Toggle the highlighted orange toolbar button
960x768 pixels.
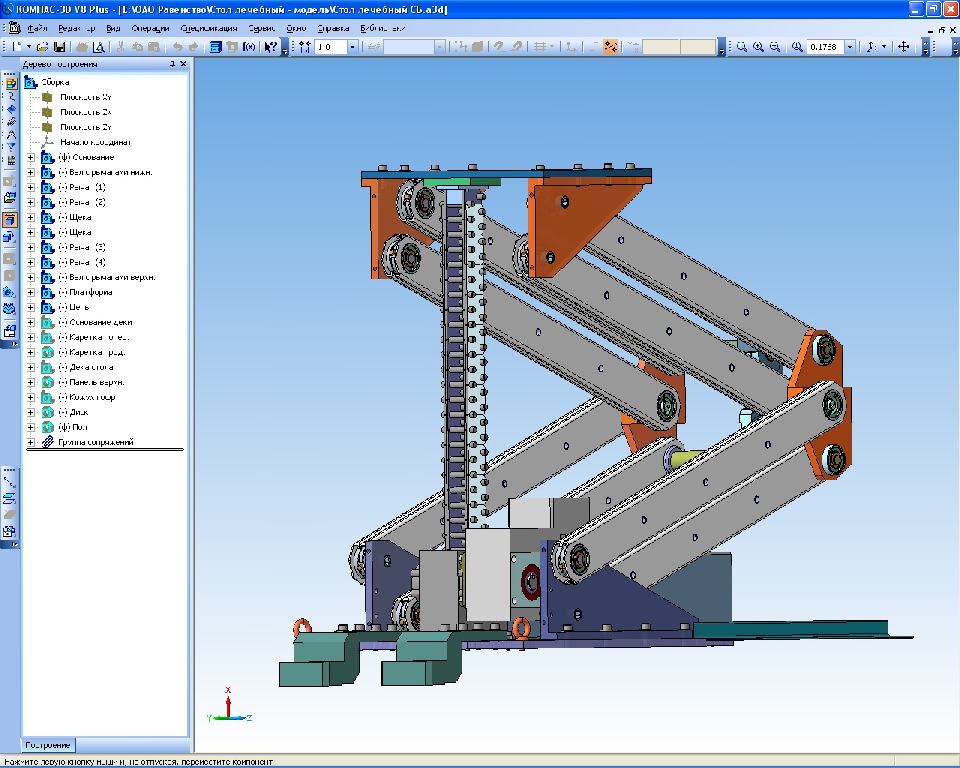(x=610, y=47)
